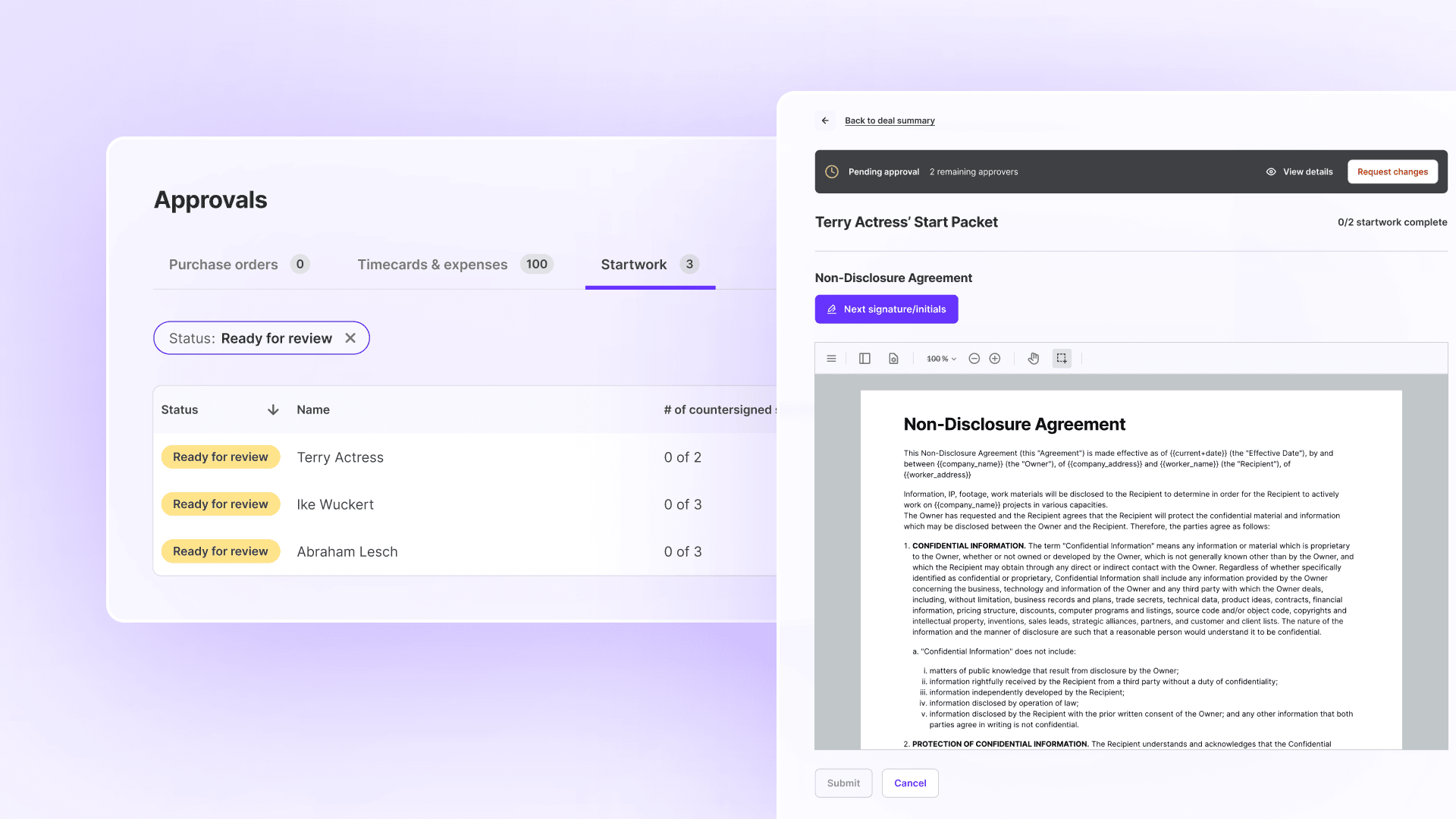Image resolution: width=1456 pixels, height=819 pixels.
Task: Activate the marquee selection tool
Action: [1061, 359]
